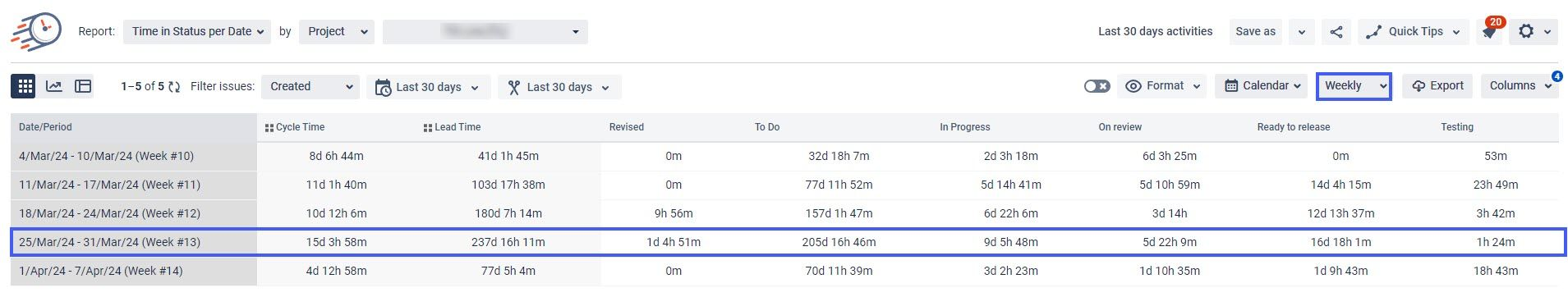
Task: Sort by the Cycle Time column header
Action: tap(300, 127)
